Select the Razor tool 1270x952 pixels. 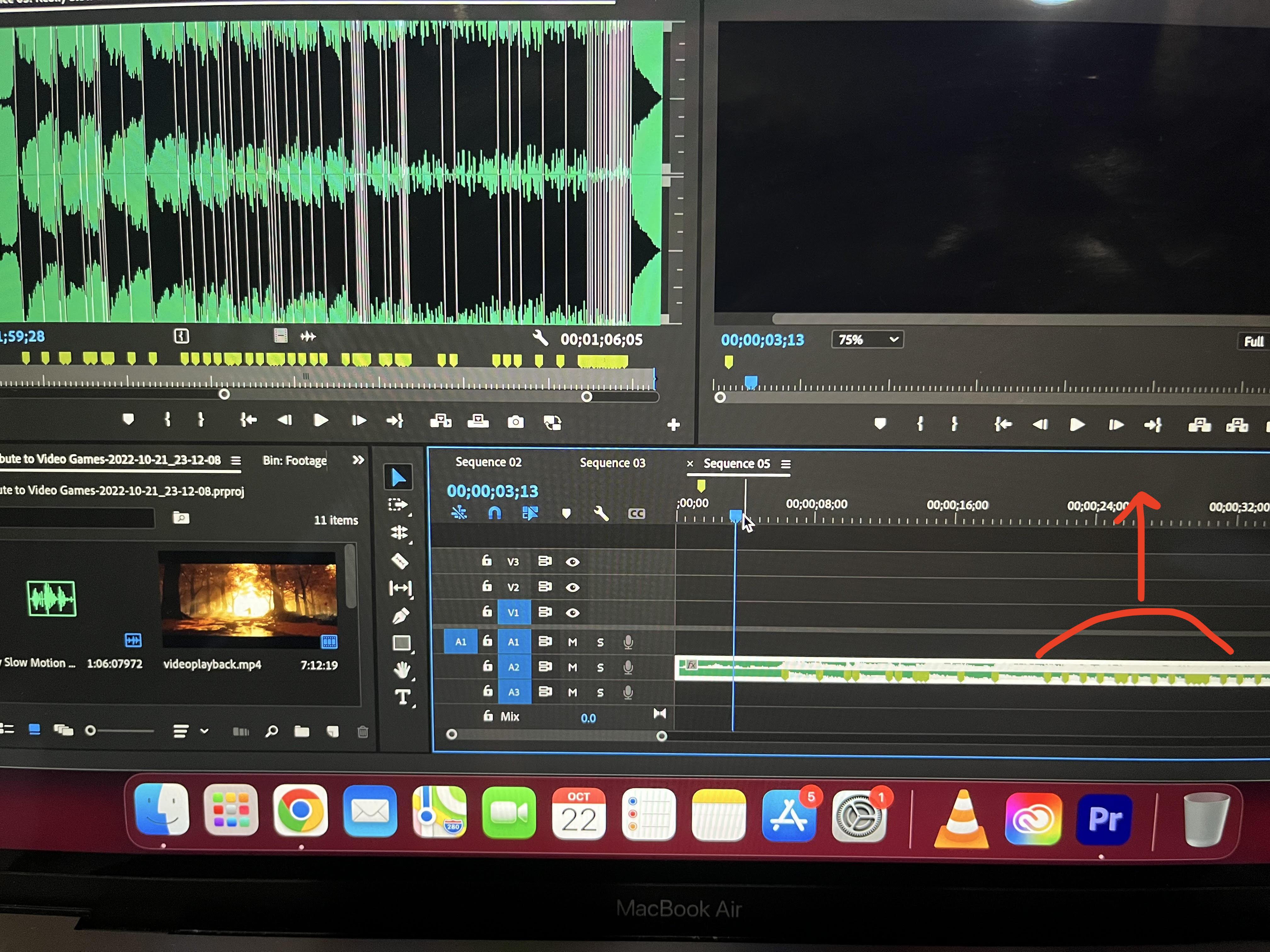[400, 560]
